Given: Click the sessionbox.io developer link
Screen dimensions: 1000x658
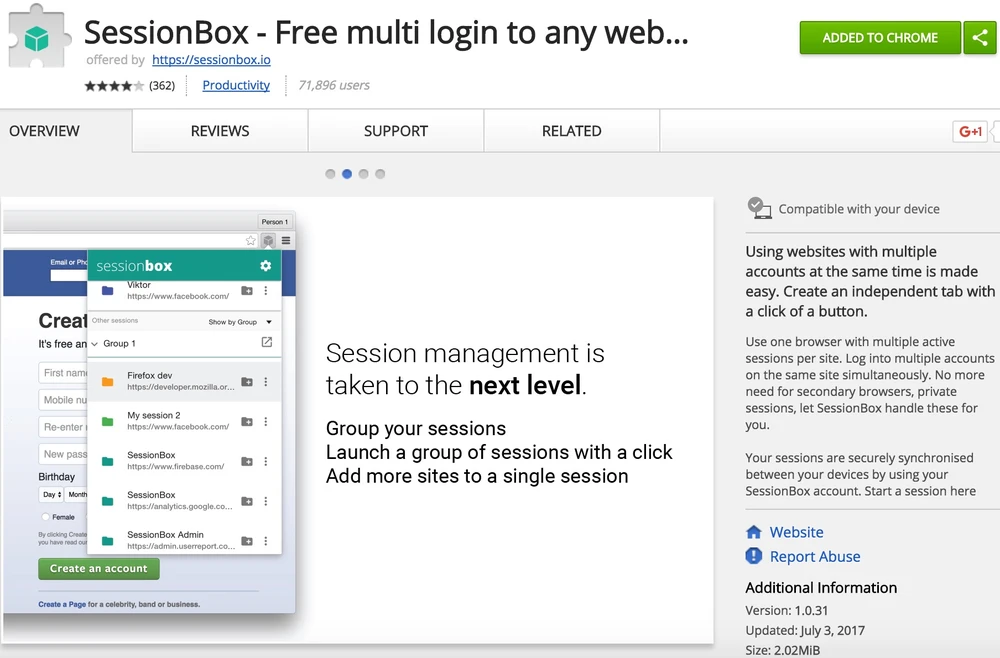Looking at the screenshot, I should [211, 60].
